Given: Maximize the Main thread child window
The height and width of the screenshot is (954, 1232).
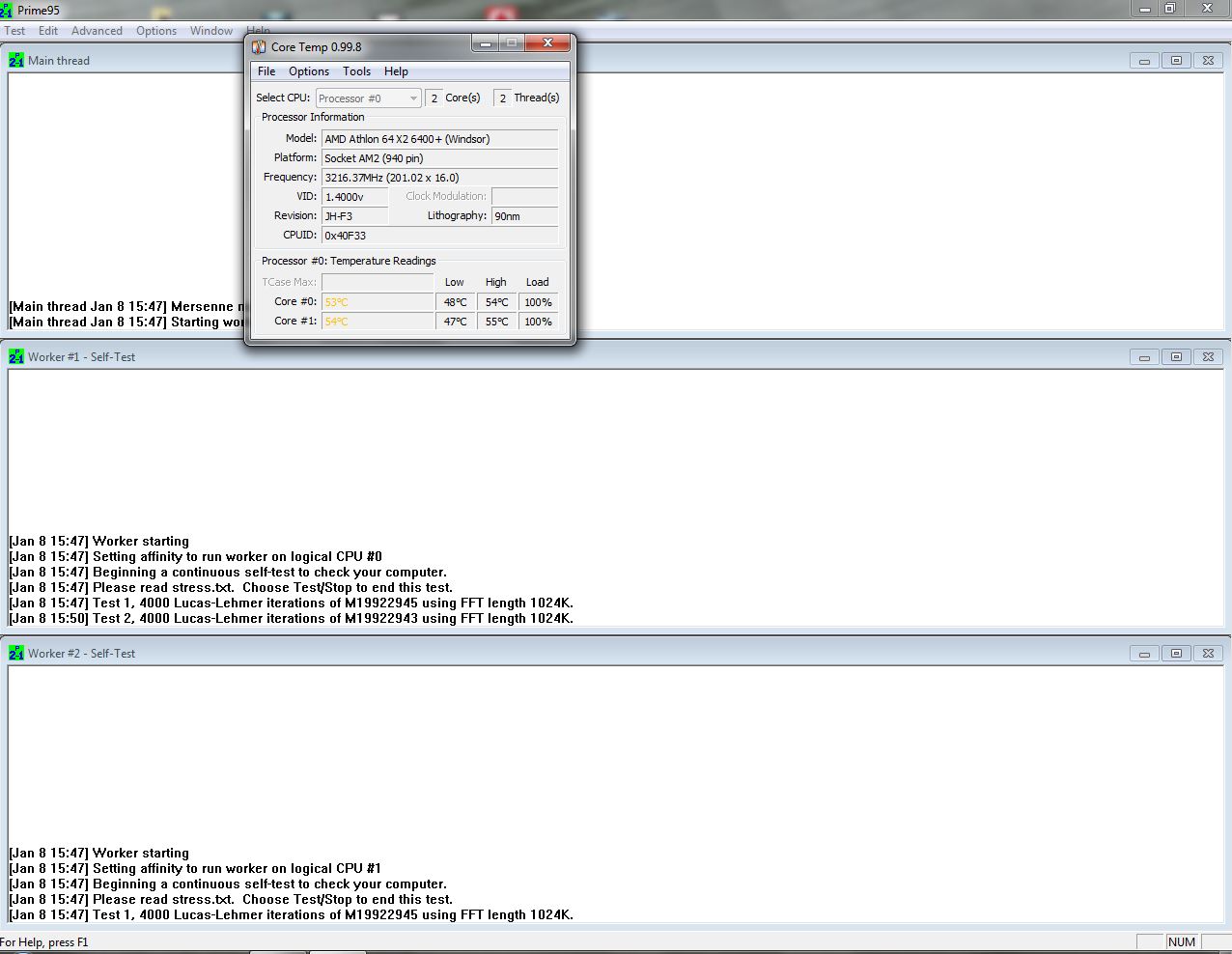Looking at the screenshot, I should click(x=1176, y=61).
